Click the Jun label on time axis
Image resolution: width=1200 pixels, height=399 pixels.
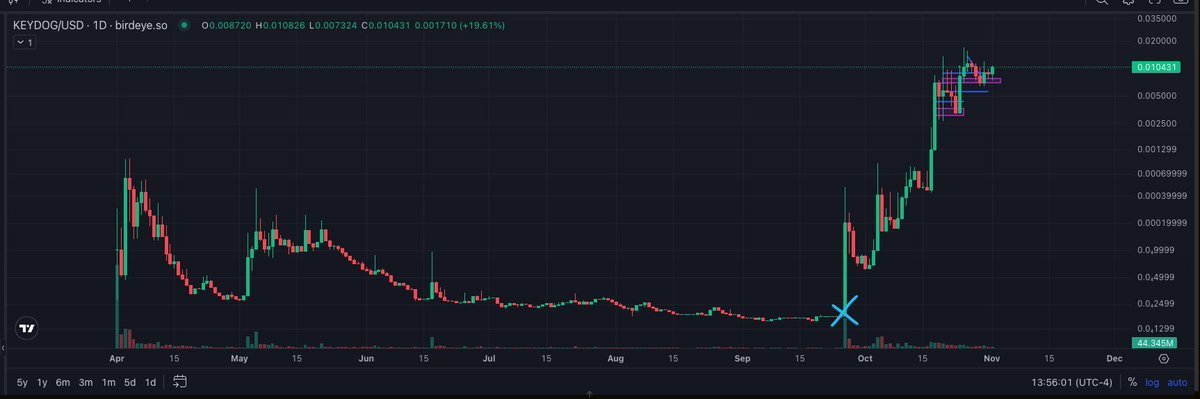366,357
